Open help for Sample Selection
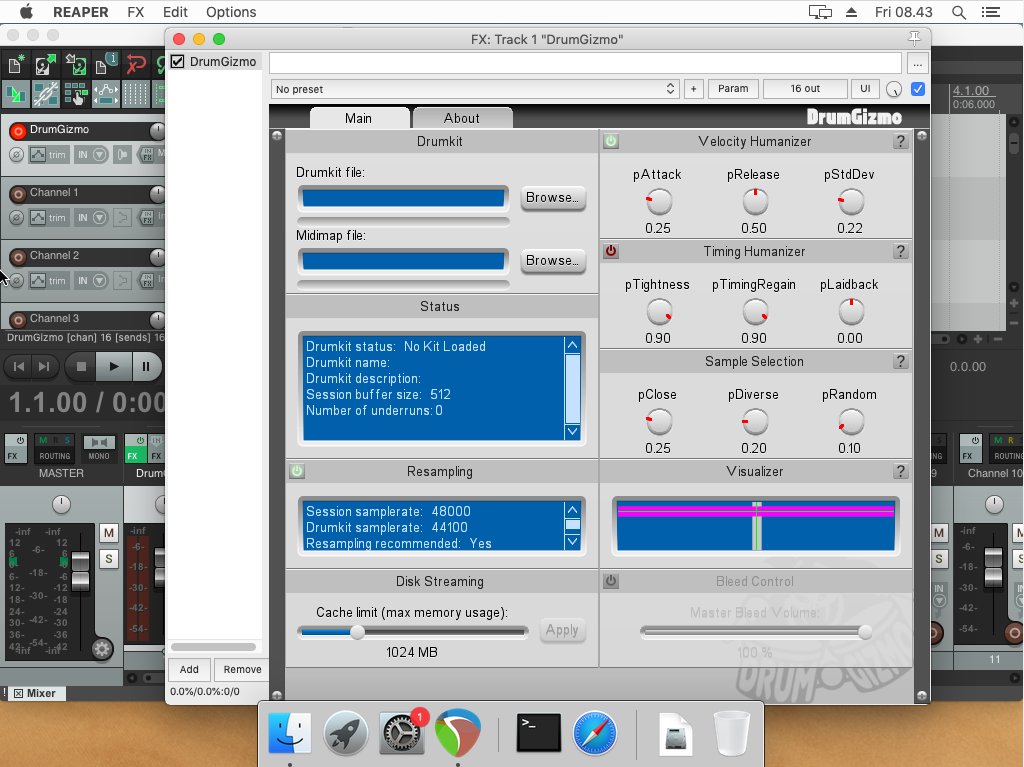The height and width of the screenshot is (767, 1024). (x=901, y=361)
